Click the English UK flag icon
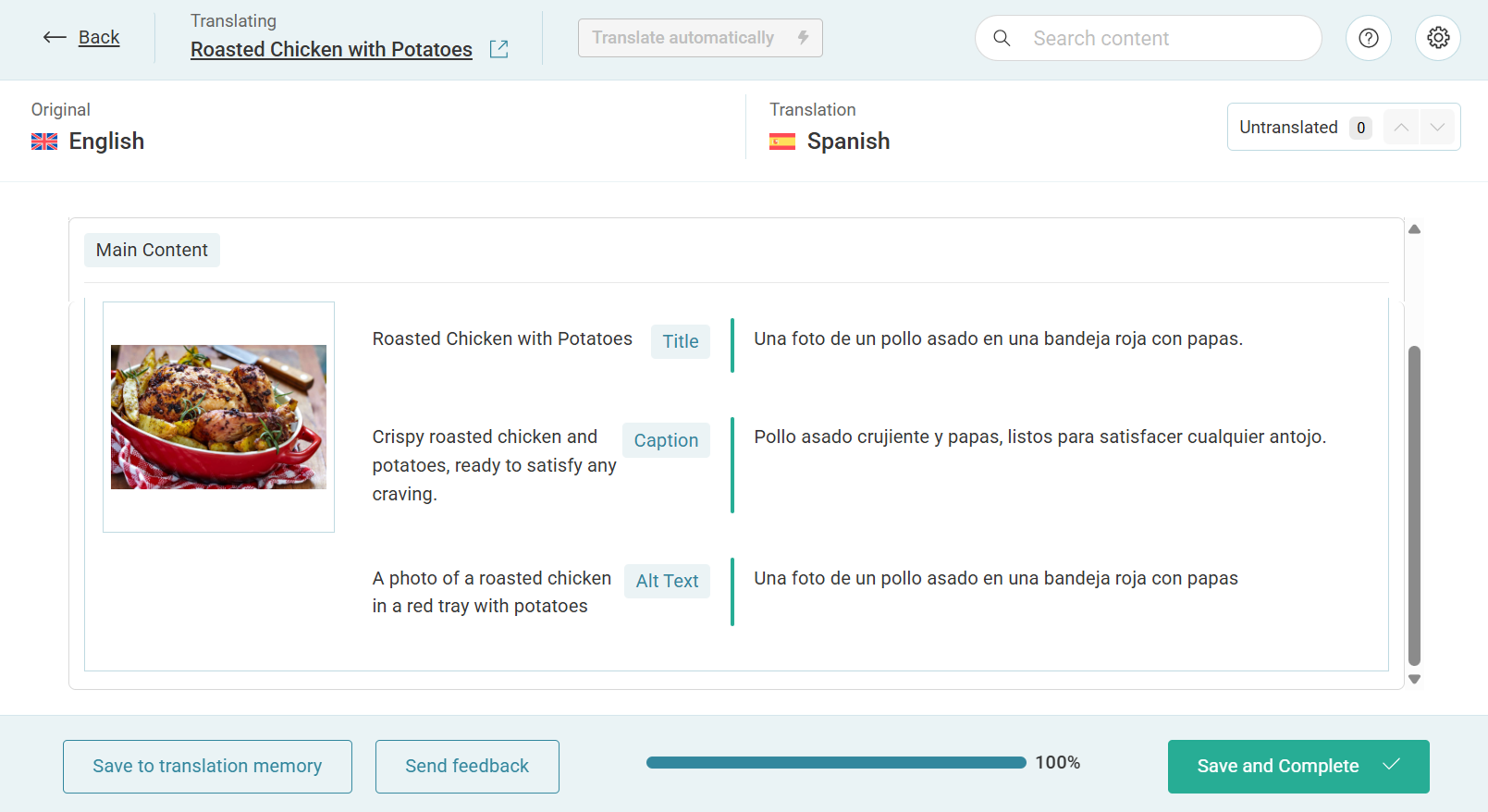The image size is (1488, 812). [x=44, y=141]
